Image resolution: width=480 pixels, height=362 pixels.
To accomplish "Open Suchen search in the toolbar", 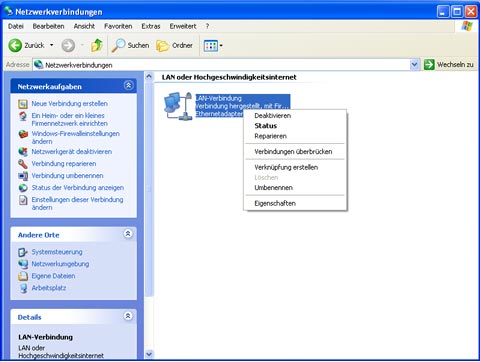I will coord(130,45).
